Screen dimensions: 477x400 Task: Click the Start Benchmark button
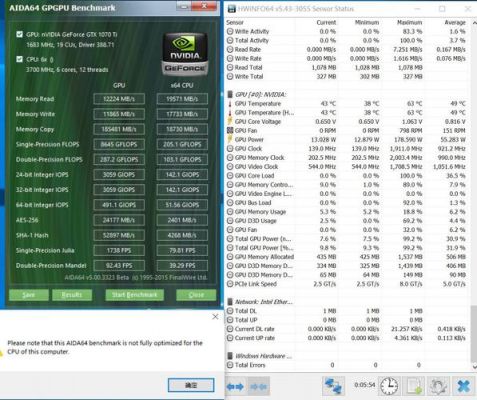(135, 295)
